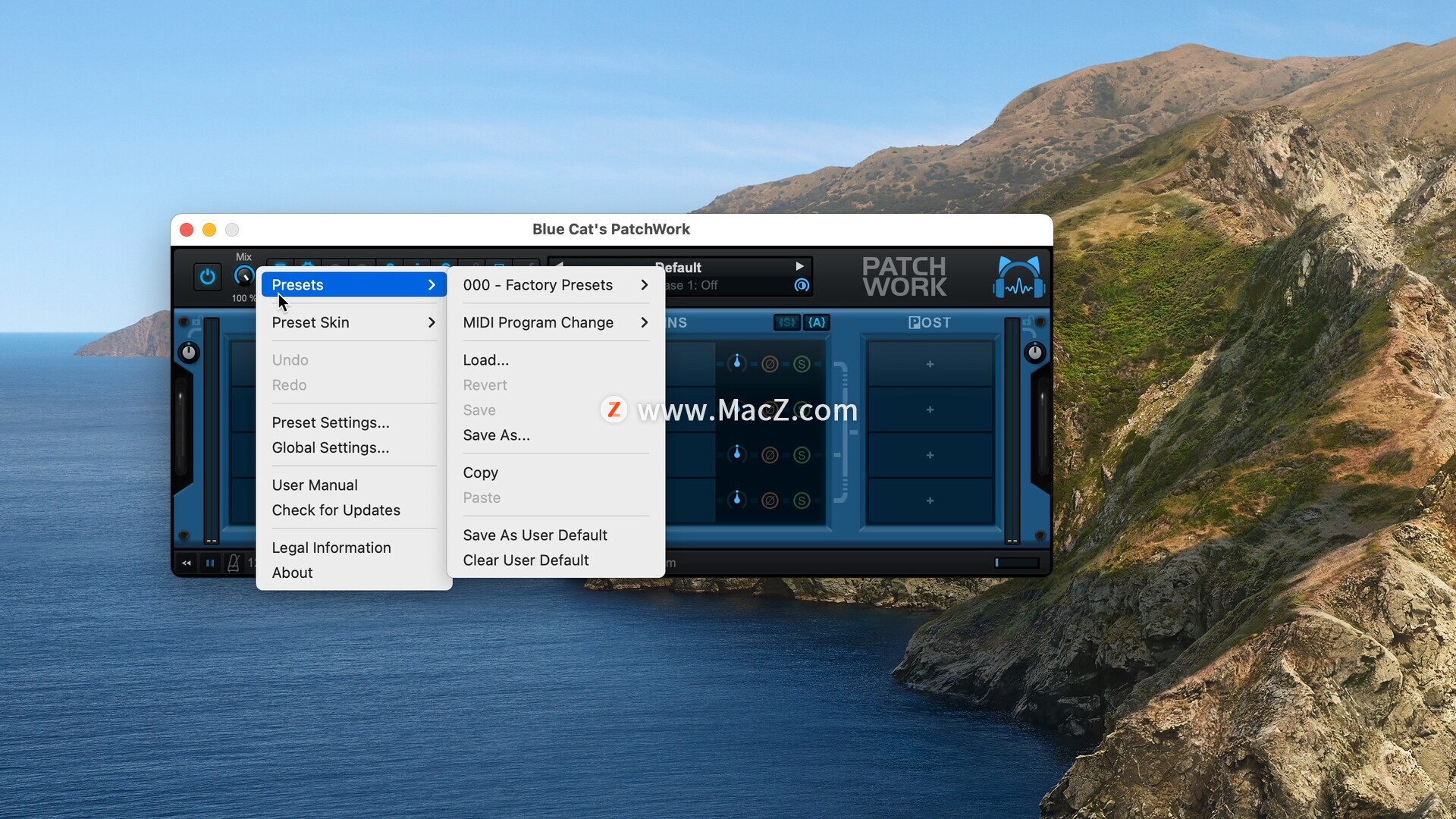Click the PATCHWORK logo text
This screenshot has height=819, width=1456.
(x=904, y=277)
